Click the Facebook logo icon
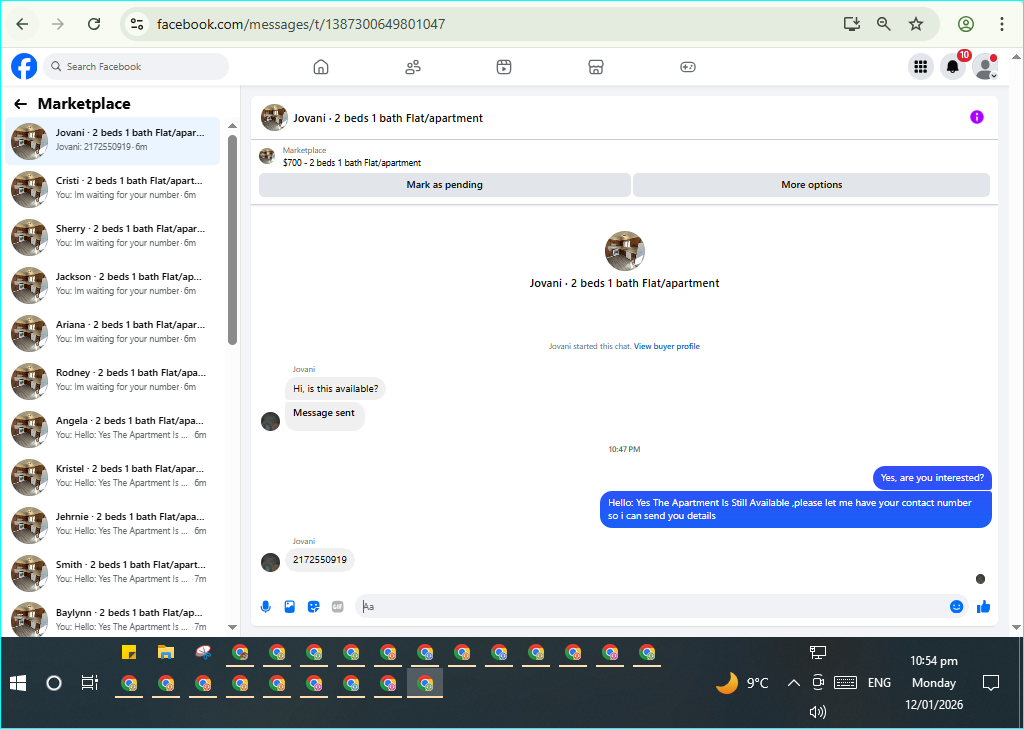The image size is (1024, 729). coord(24,67)
